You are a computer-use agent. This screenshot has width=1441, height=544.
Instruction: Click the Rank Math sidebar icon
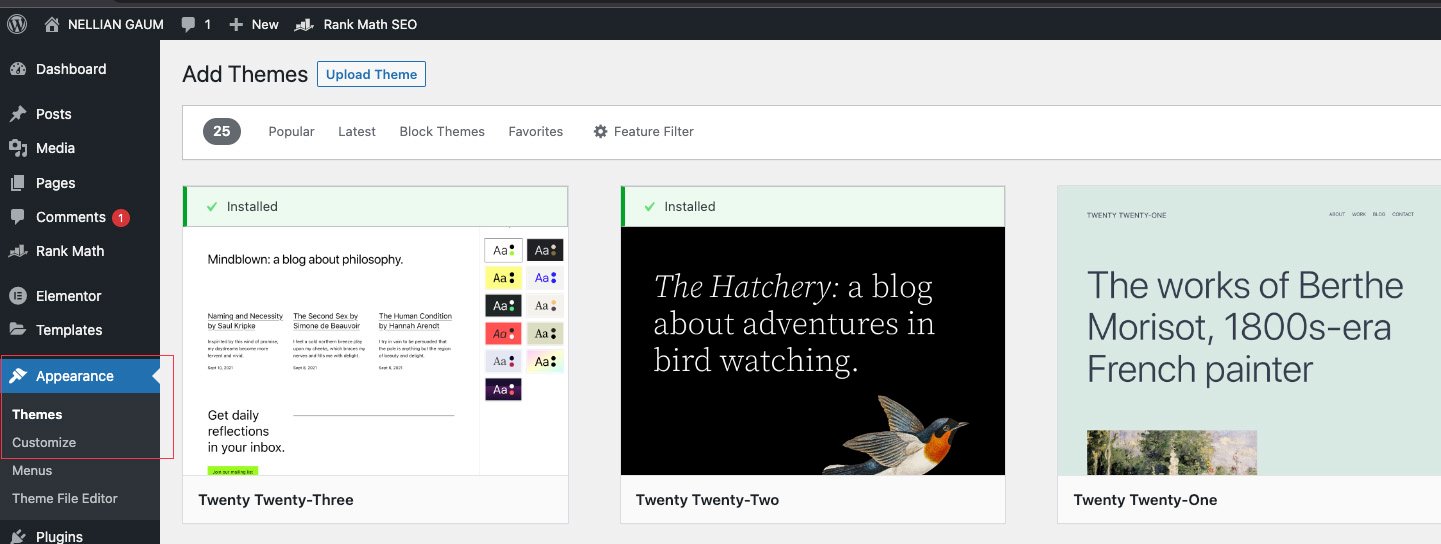18,251
